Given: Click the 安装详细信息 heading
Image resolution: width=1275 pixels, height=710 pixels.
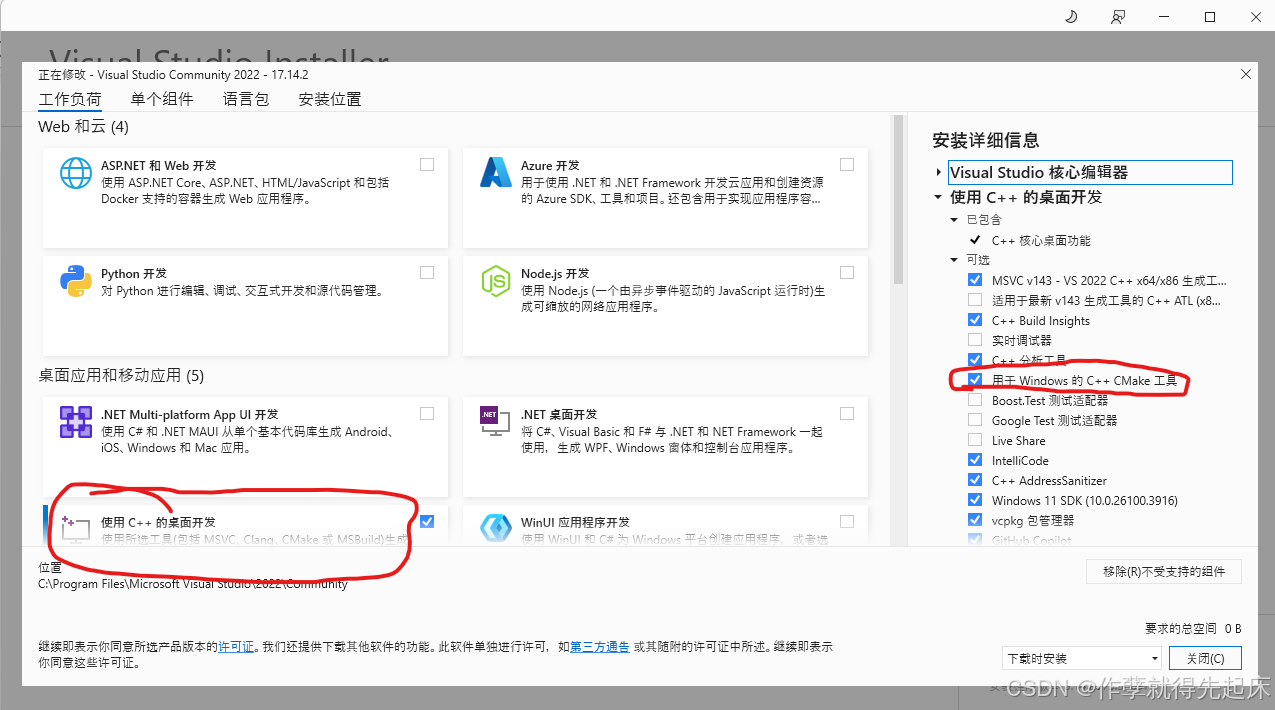Looking at the screenshot, I should click(x=986, y=140).
